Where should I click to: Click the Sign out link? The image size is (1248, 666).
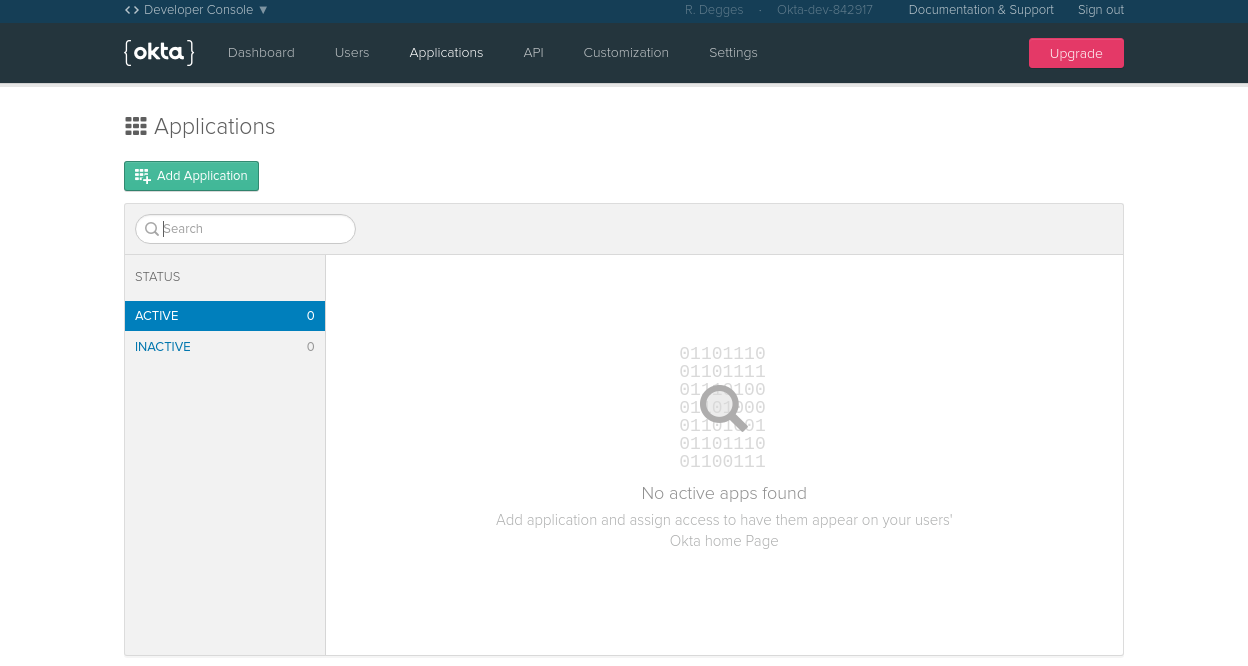pyautogui.click(x=1100, y=10)
